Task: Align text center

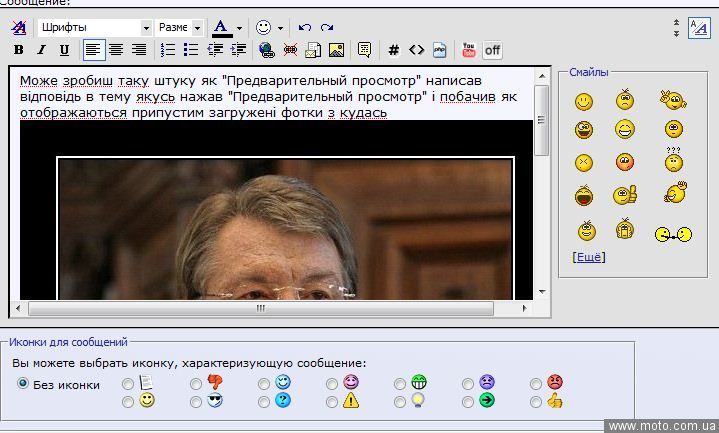Action: (116, 50)
